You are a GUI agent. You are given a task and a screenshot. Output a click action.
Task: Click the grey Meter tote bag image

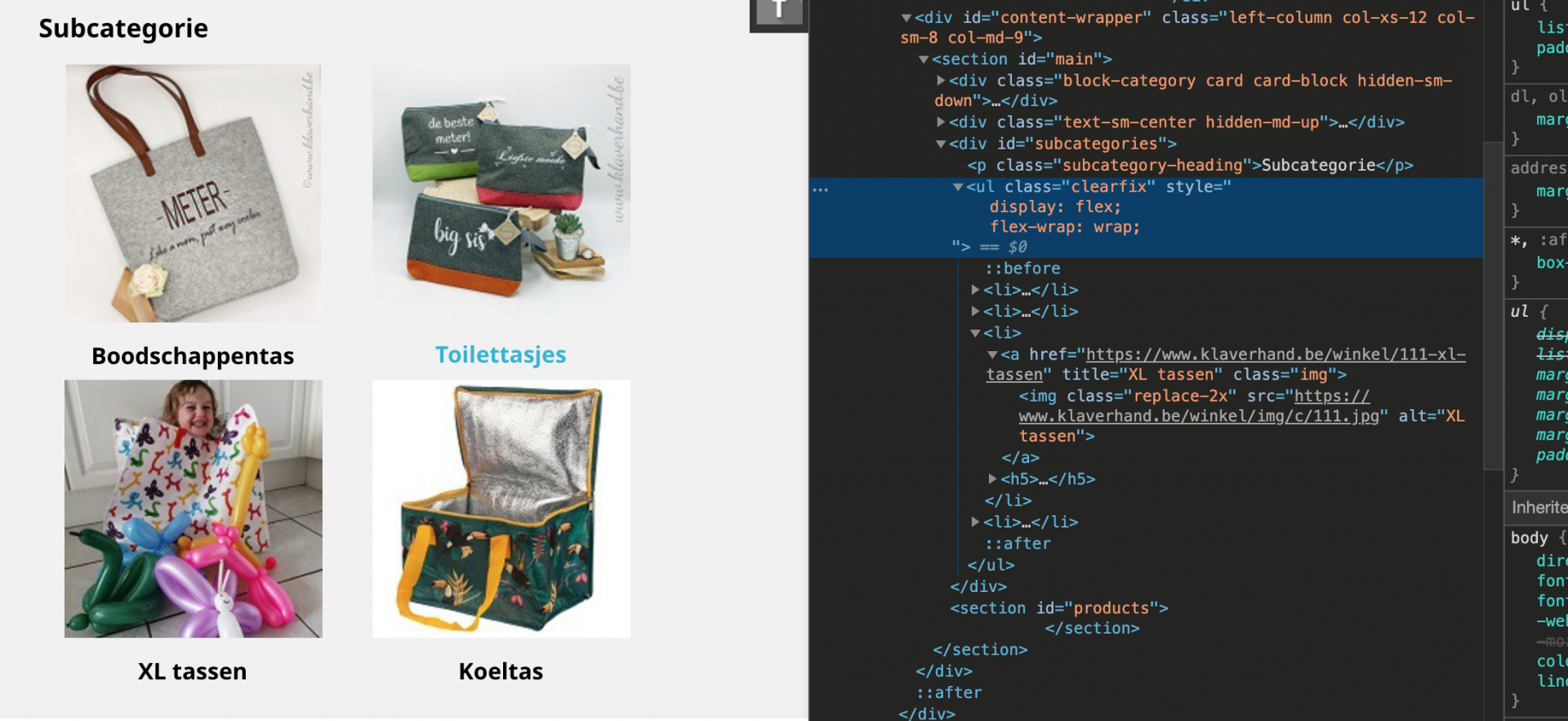(194, 194)
